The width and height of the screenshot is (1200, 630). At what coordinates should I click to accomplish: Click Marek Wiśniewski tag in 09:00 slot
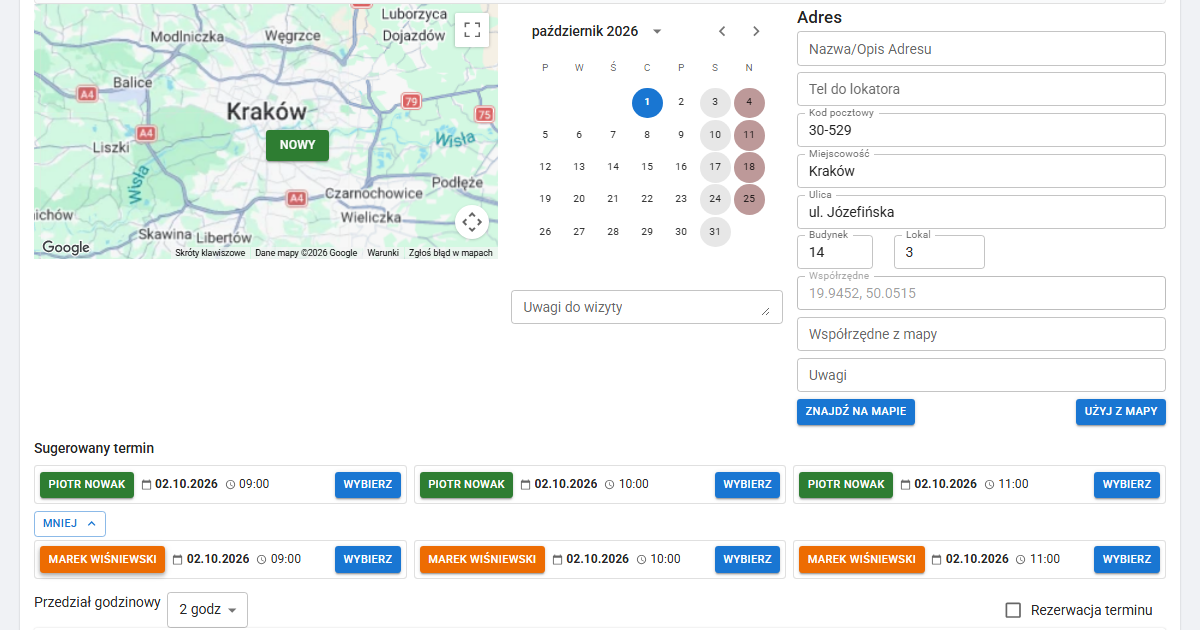[x=103, y=559]
